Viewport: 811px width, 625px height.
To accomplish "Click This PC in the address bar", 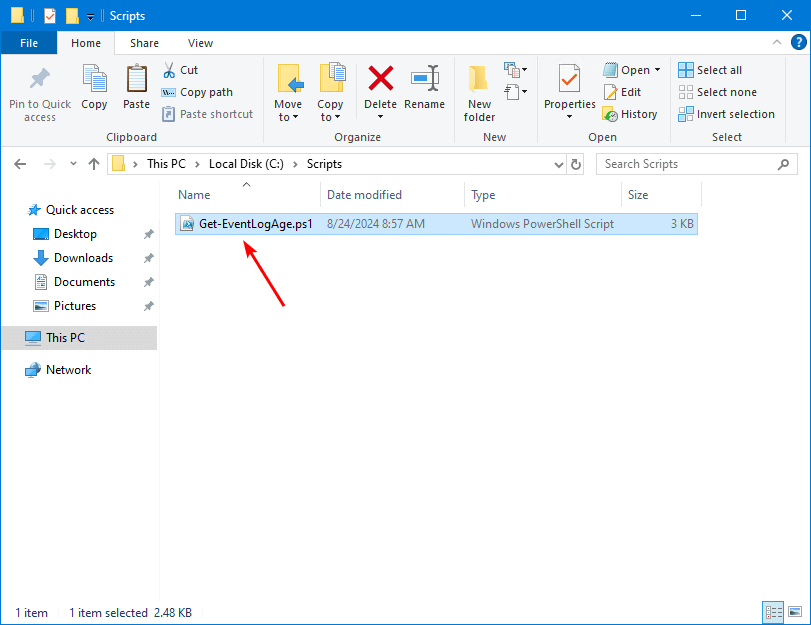I will [x=166, y=164].
